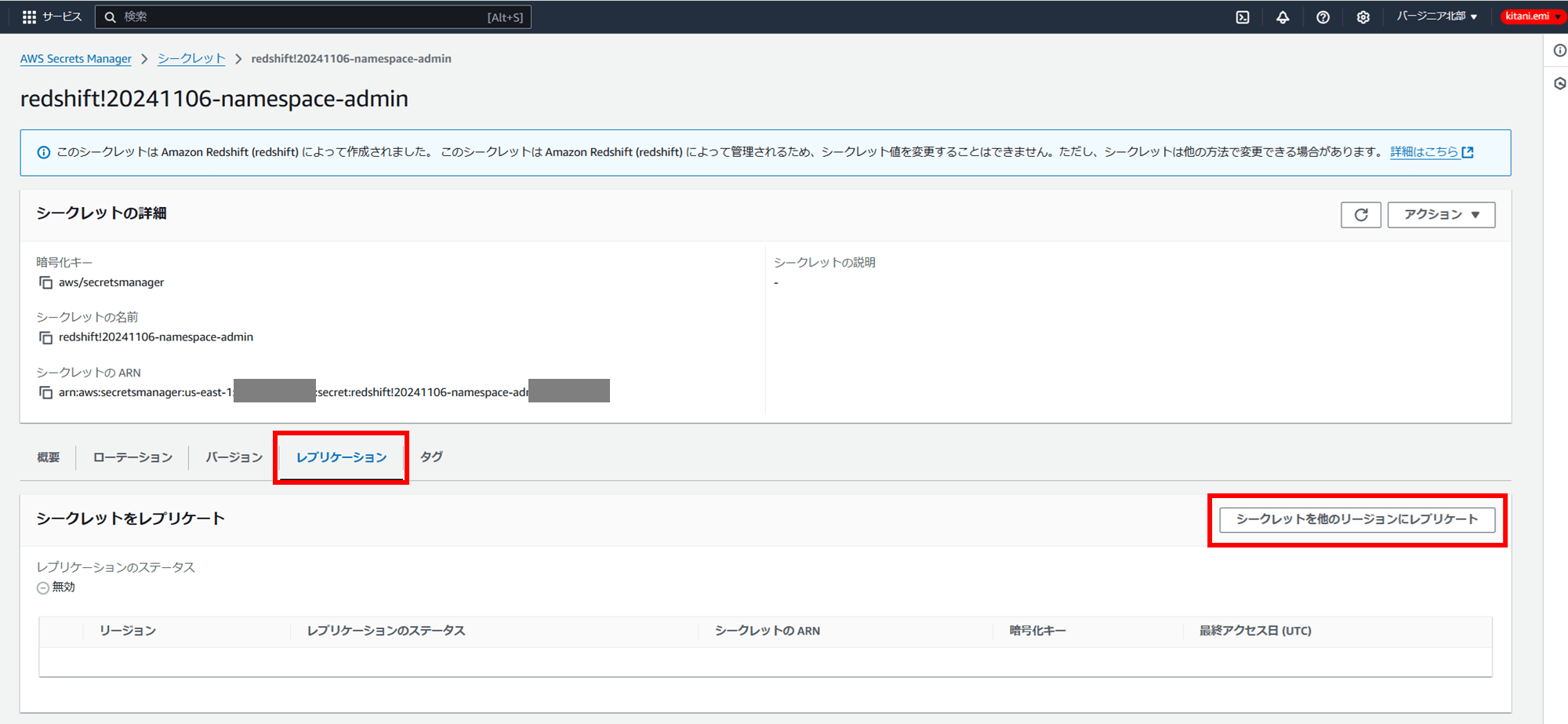Click the シークレットの詳細 panel title
The height and width of the screenshot is (724, 1568).
click(x=101, y=213)
